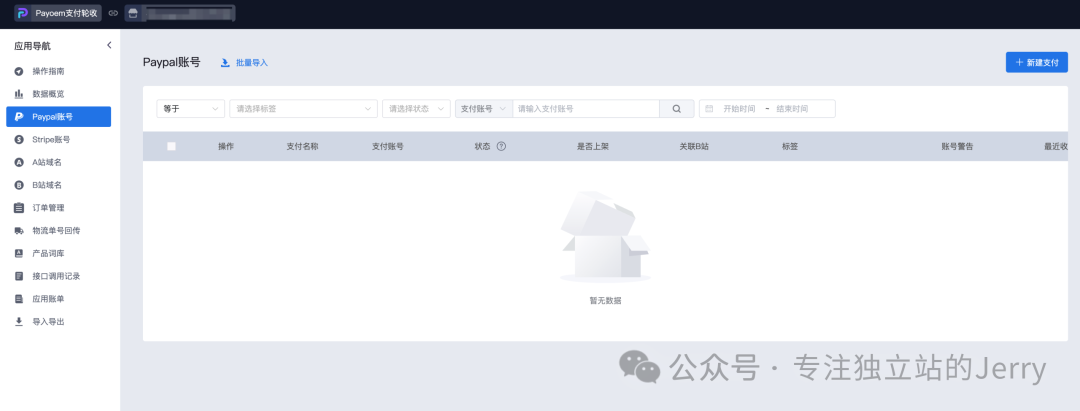Click the 接口调用记录 document icon
The width and height of the screenshot is (1080, 411).
(x=19, y=275)
